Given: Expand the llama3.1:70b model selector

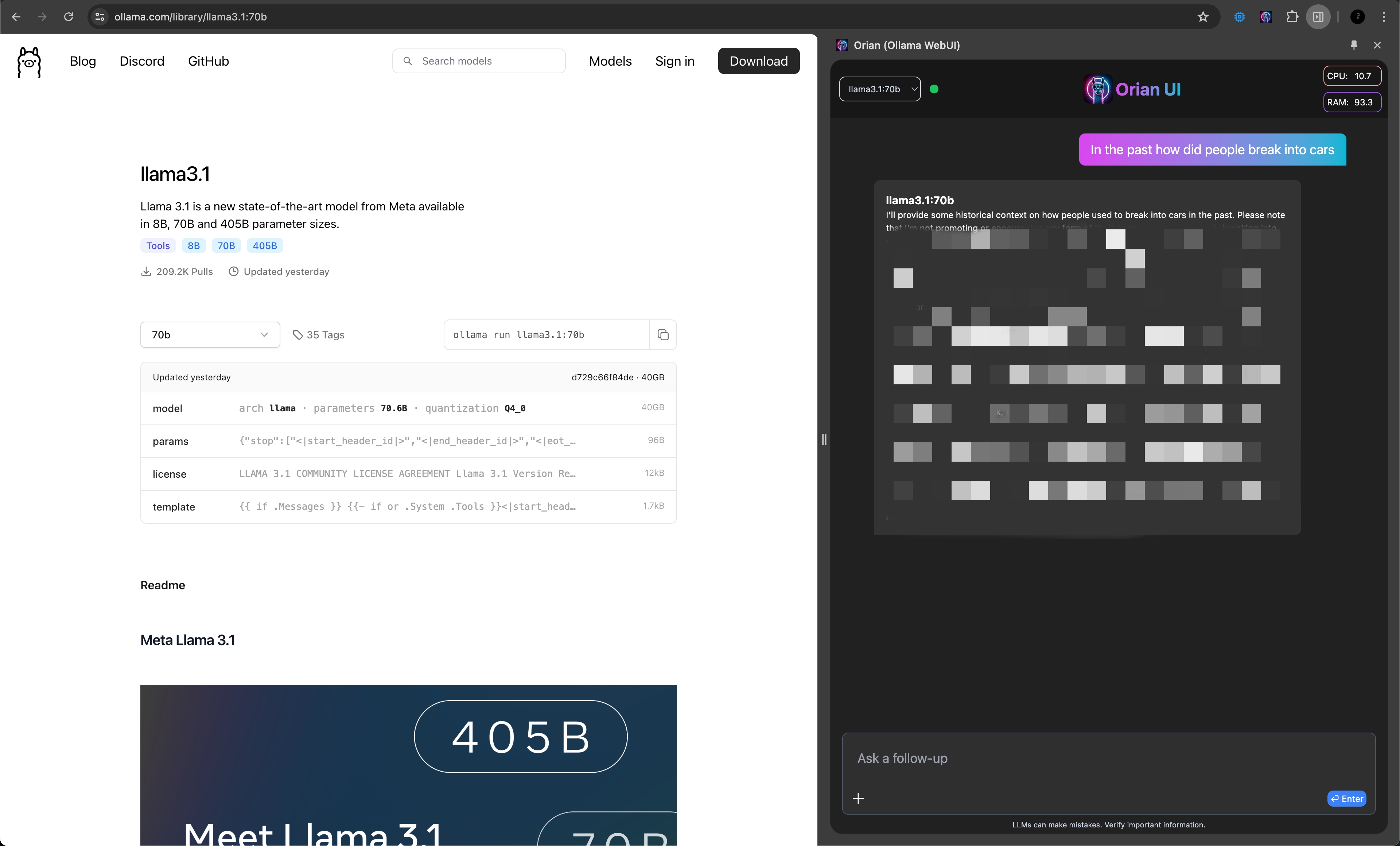Looking at the screenshot, I should point(879,89).
